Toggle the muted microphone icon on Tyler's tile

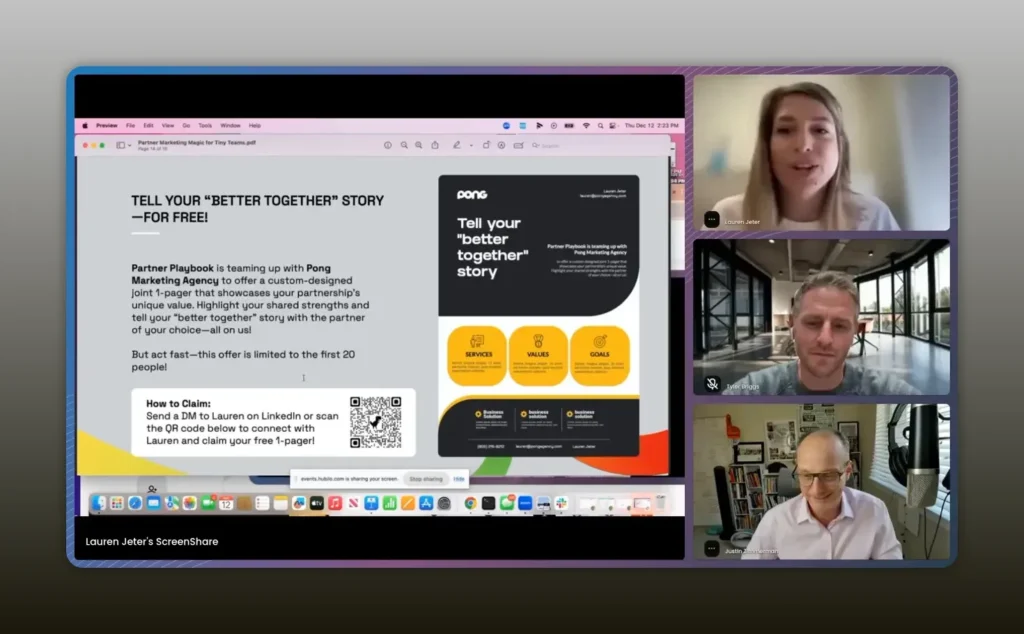[712, 383]
